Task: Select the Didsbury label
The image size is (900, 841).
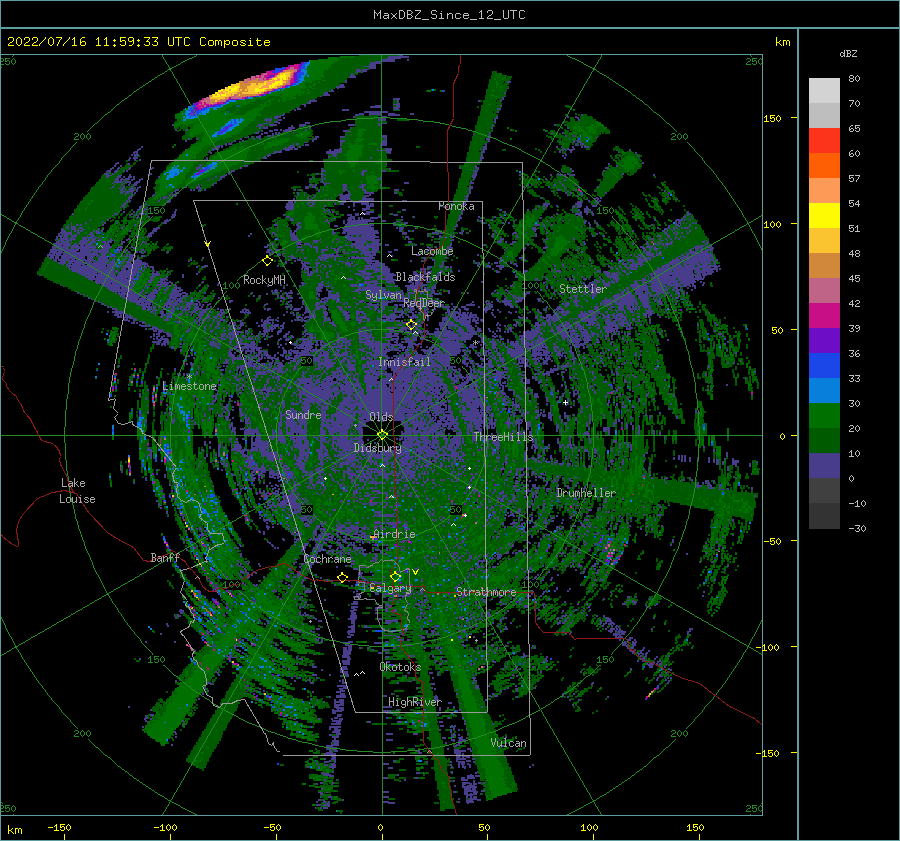Action: 378,448
